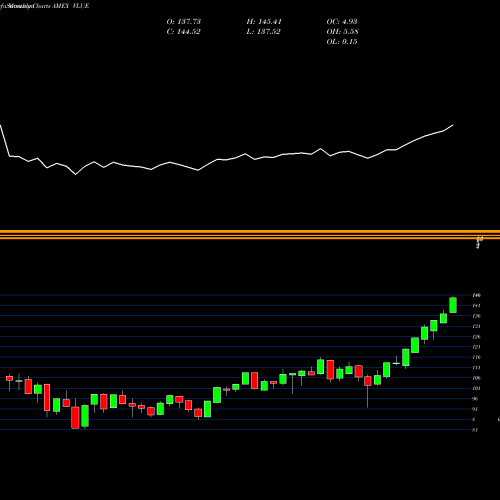Screen dimensions: 500x500
Task: Click the orange horizontal band
Action: coord(250,234)
